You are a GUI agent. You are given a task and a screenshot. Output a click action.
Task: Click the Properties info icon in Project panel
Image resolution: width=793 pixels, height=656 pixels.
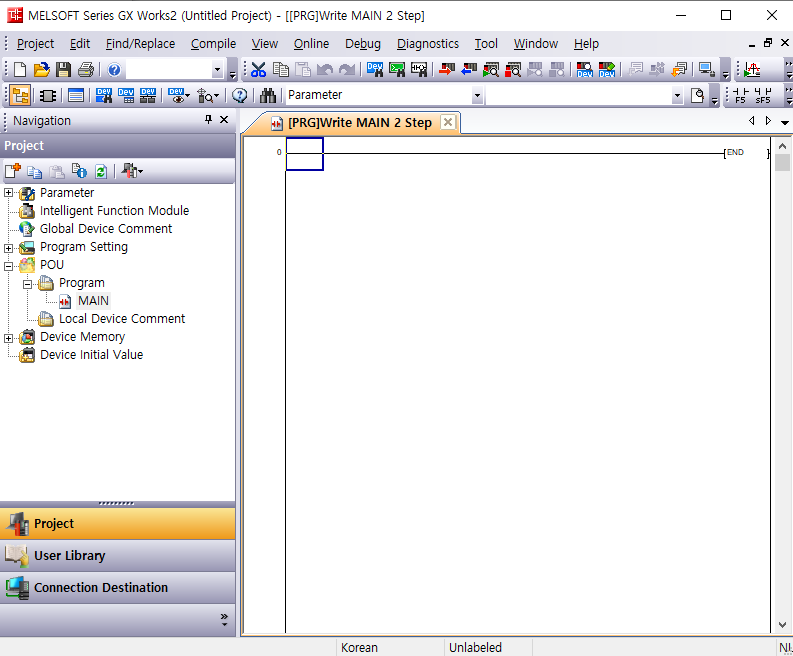click(x=79, y=171)
